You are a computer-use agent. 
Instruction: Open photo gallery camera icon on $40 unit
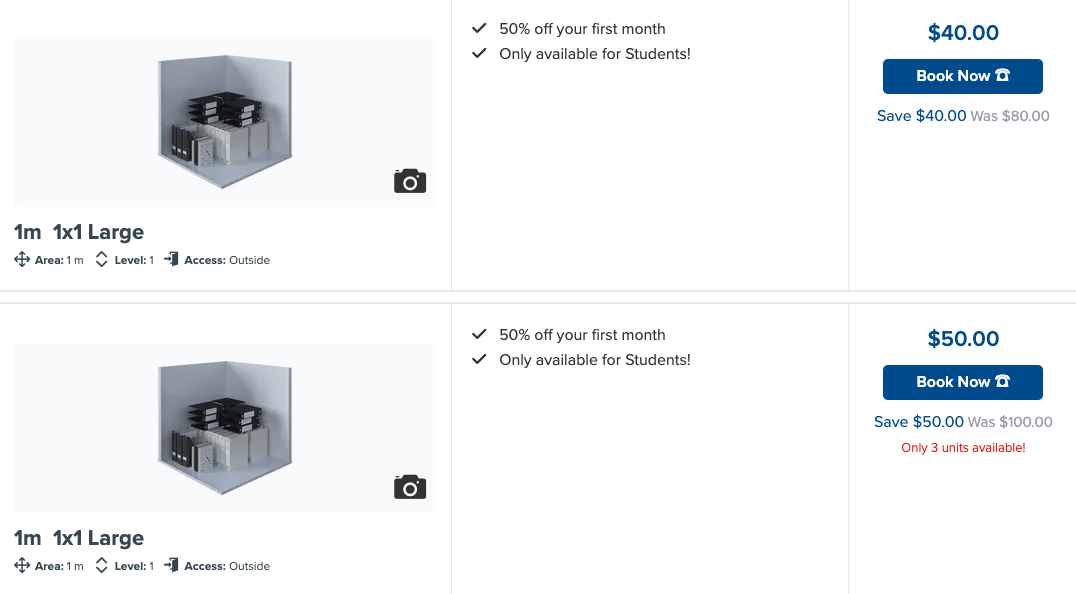(410, 181)
